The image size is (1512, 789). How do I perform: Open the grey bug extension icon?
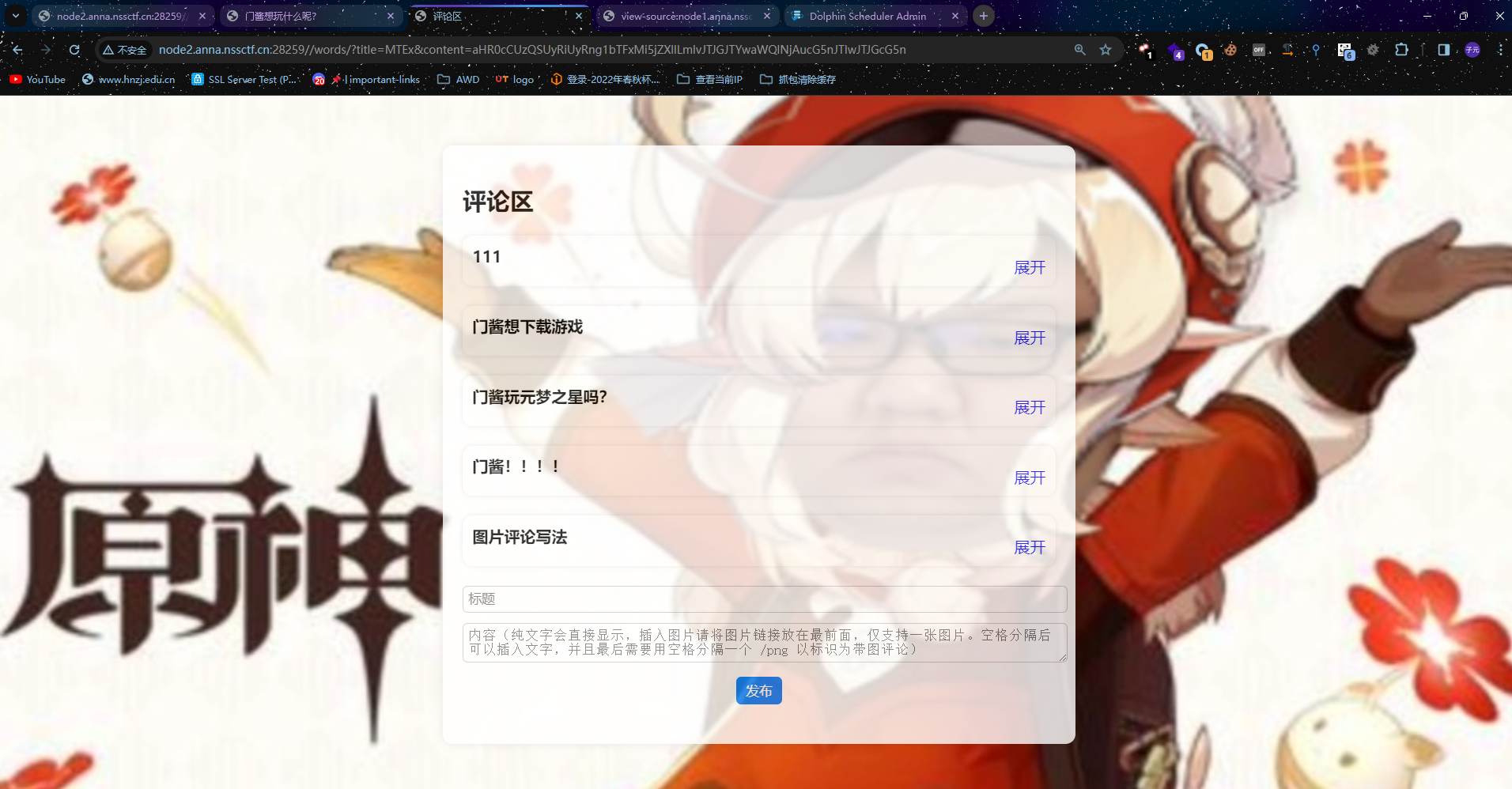1373,50
